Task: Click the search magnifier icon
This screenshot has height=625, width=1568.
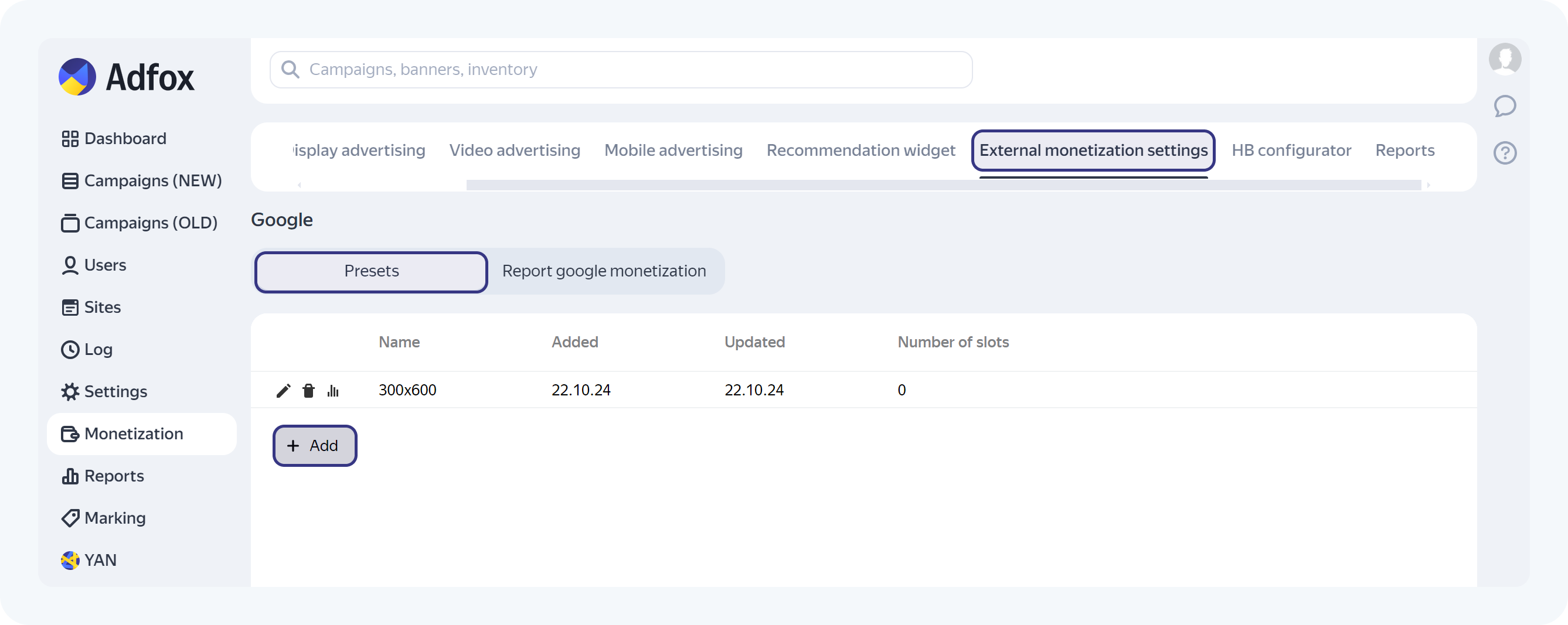Action: pos(290,69)
